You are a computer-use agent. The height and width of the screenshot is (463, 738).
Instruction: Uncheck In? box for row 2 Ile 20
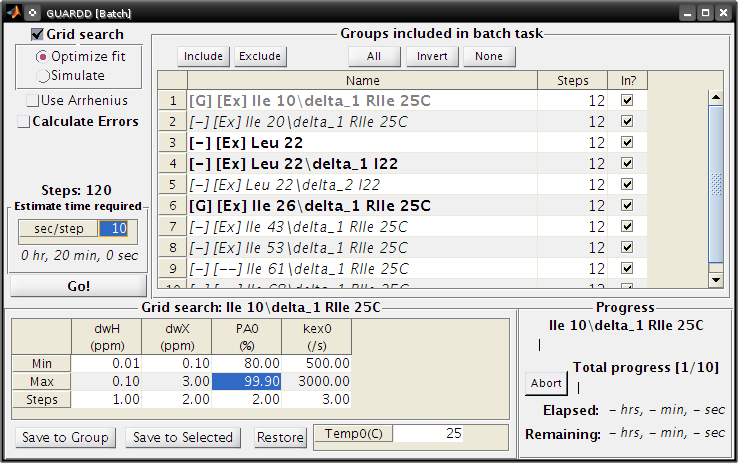(627, 121)
